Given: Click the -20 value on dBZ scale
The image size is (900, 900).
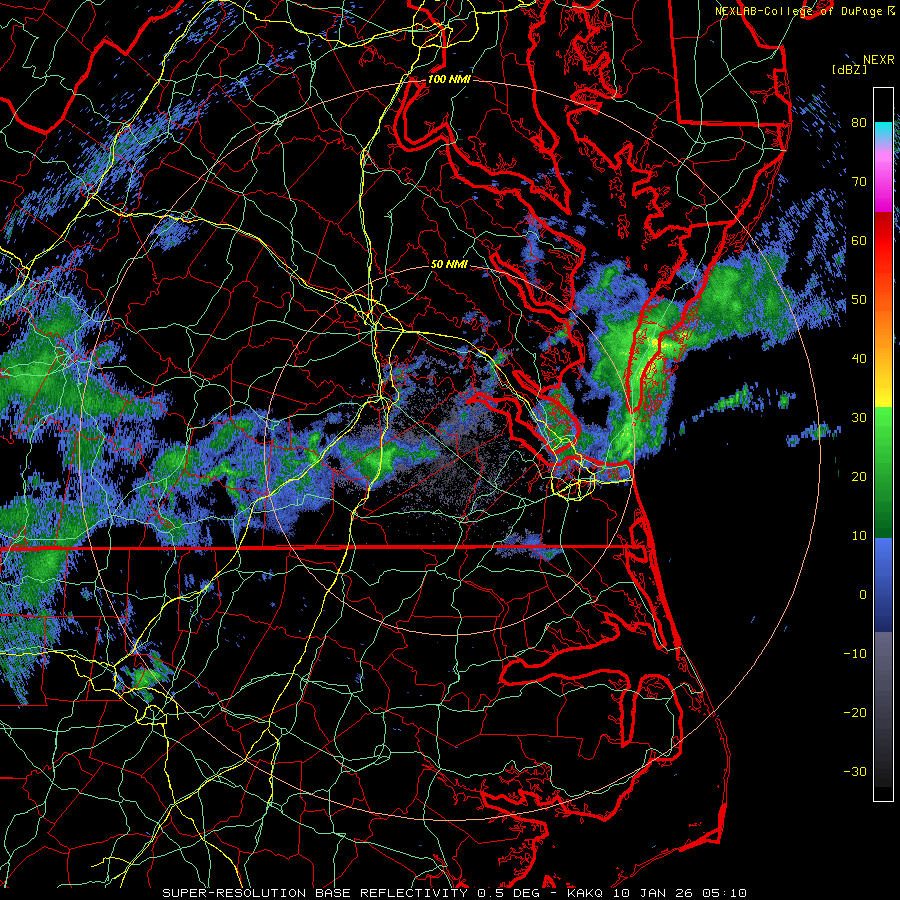Looking at the screenshot, I should click(855, 712).
